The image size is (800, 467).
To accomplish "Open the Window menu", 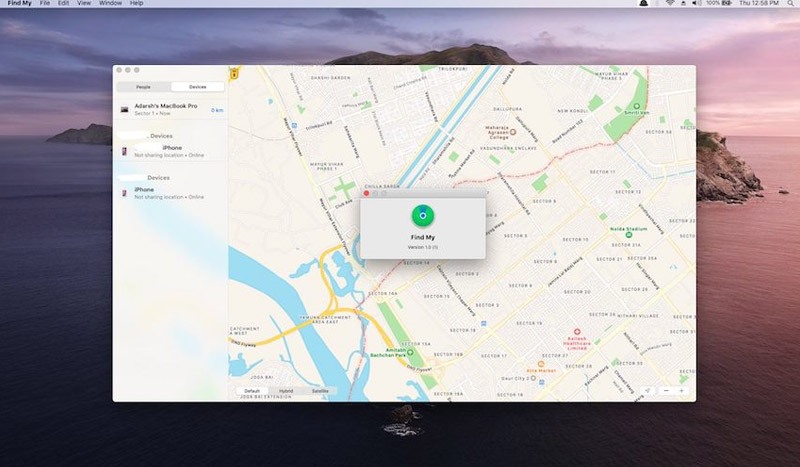I will click(x=110, y=3).
